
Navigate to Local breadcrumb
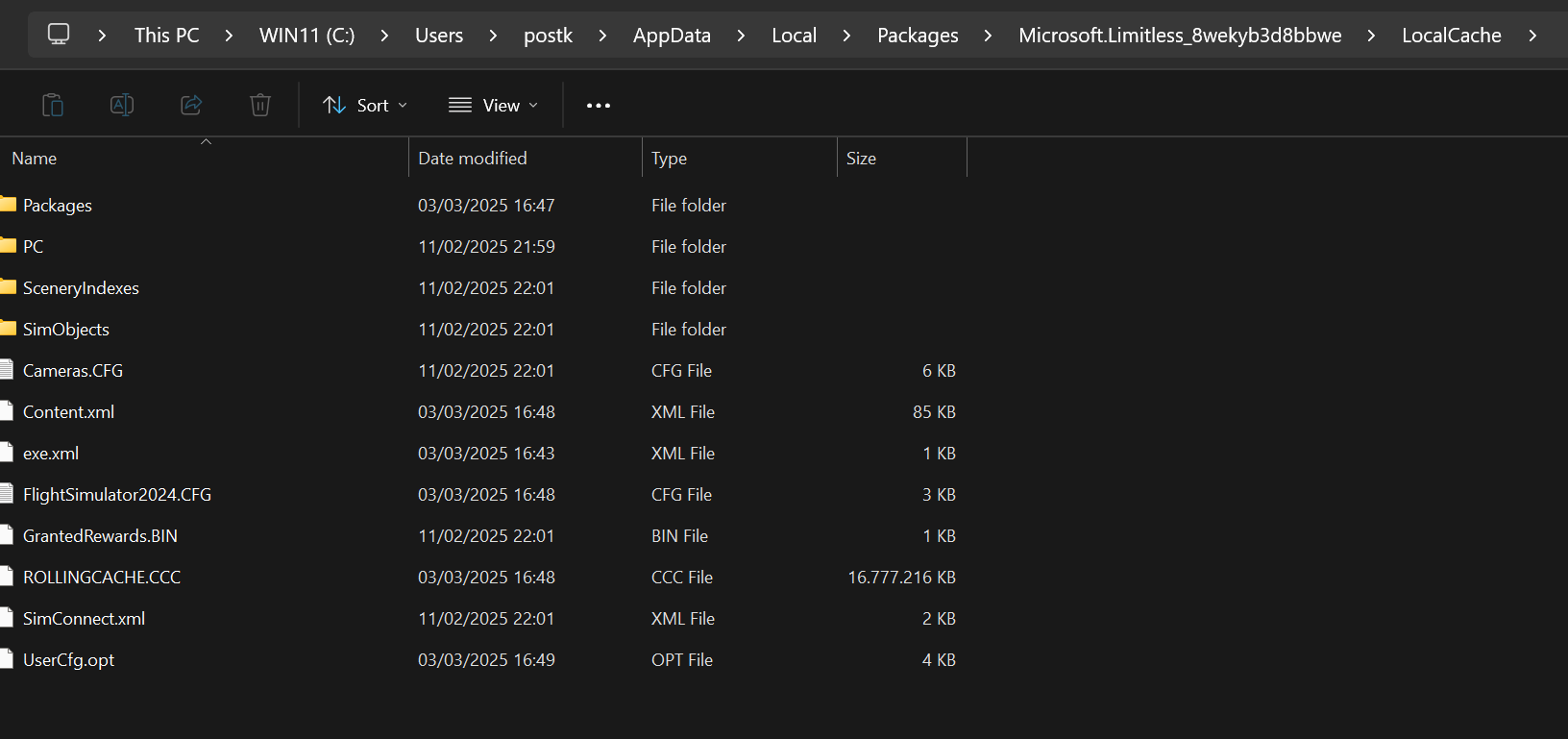click(x=794, y=36)
